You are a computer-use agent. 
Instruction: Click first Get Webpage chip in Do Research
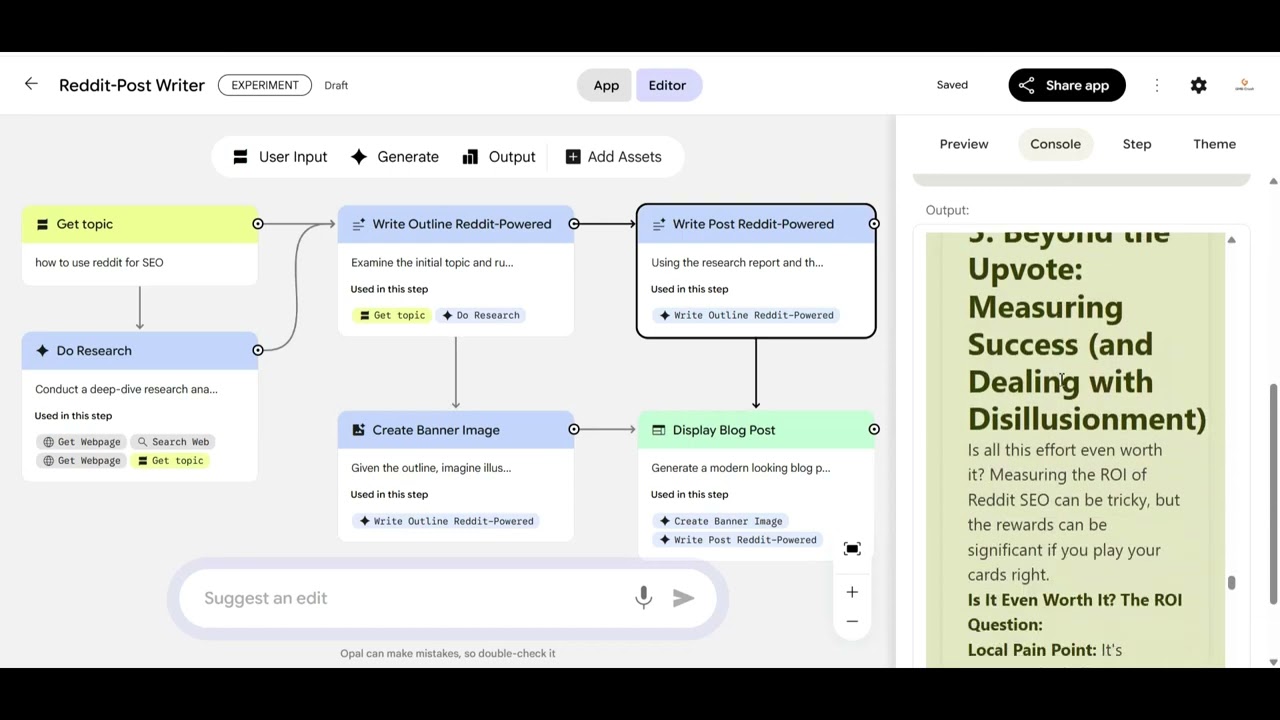pyautogui.click(x=82, y=441)
